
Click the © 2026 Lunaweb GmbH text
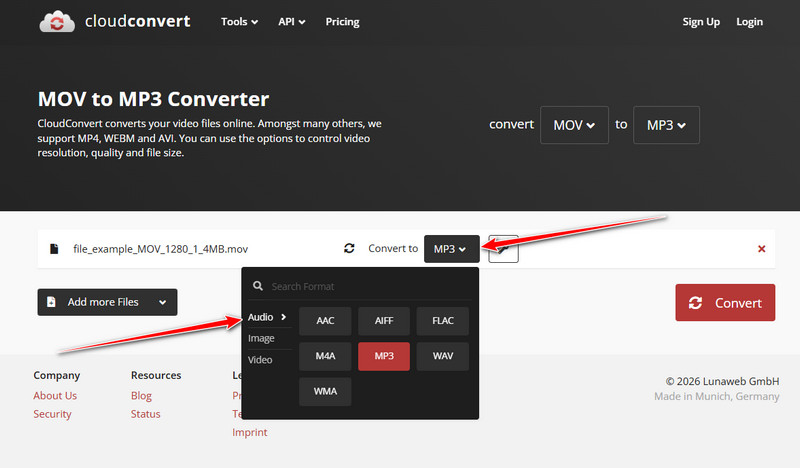pyautogui.click(x=722, y=381)
